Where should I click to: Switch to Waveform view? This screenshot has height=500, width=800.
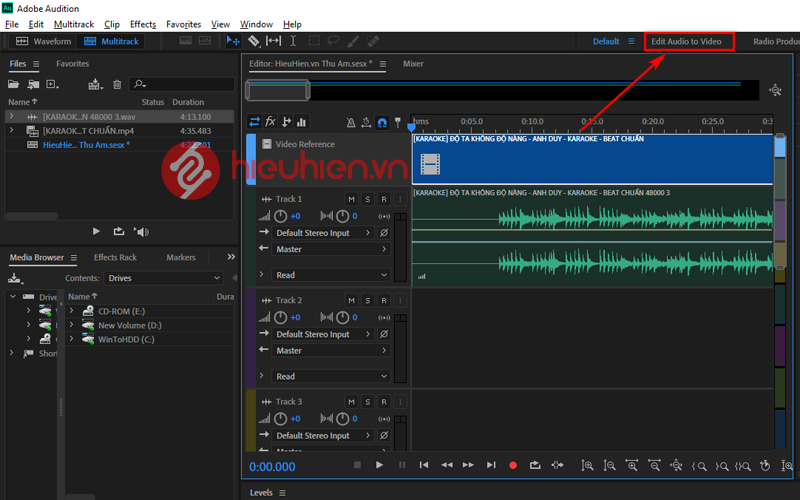coord(43,41)
